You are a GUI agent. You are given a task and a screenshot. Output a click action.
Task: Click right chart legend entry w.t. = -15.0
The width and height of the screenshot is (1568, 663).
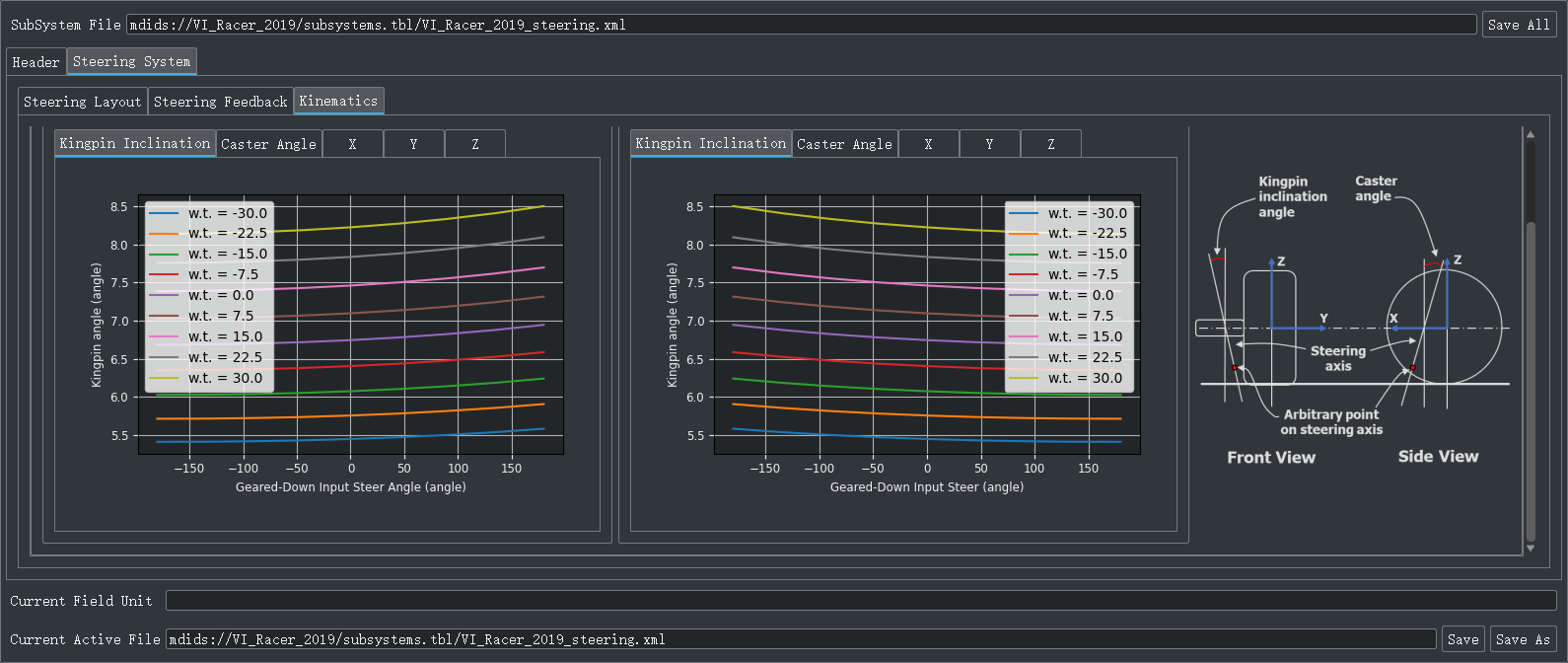click(x=1068, y=254)
